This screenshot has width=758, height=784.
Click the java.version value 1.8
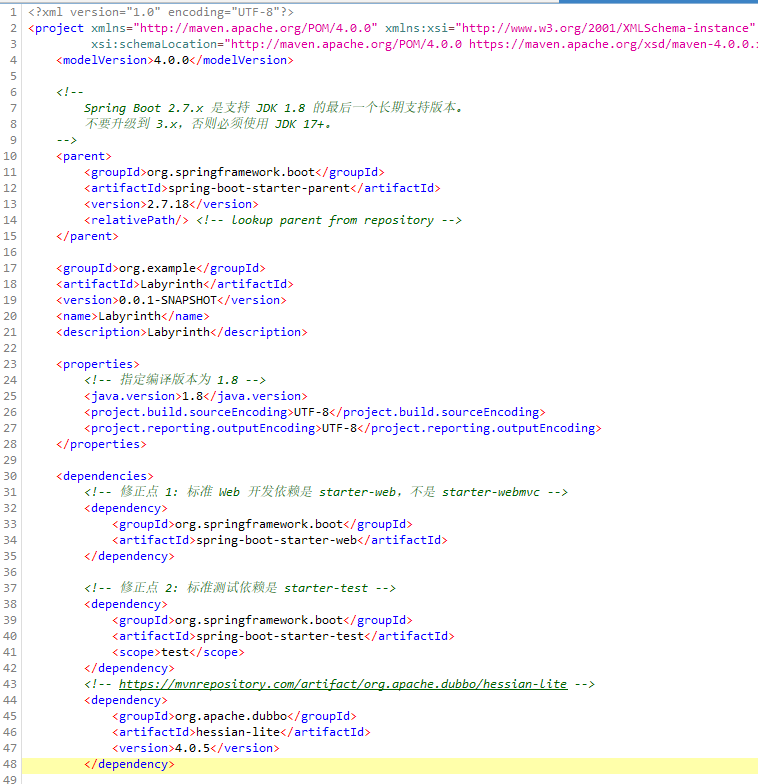(x=191, y=396)
